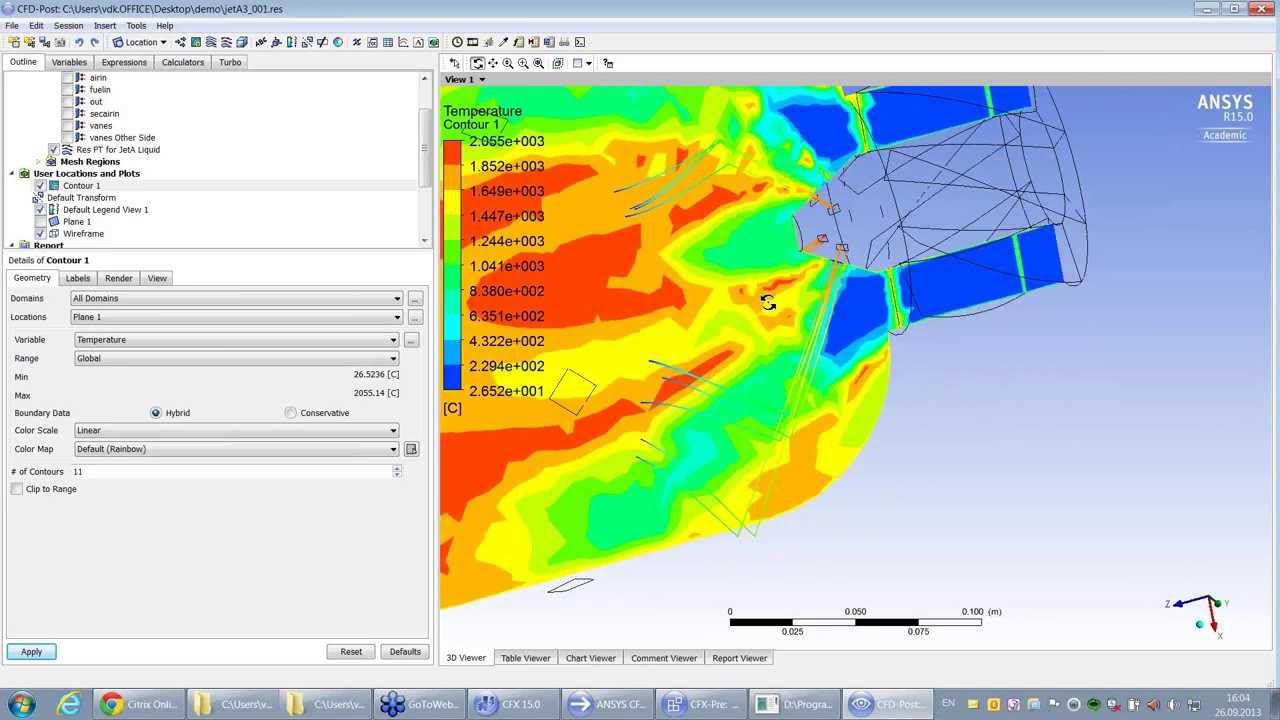Click the Print icon in the toolbar
Image resolution: width=1280 pixels, height=720 pixels.
(x=565, y=42)
